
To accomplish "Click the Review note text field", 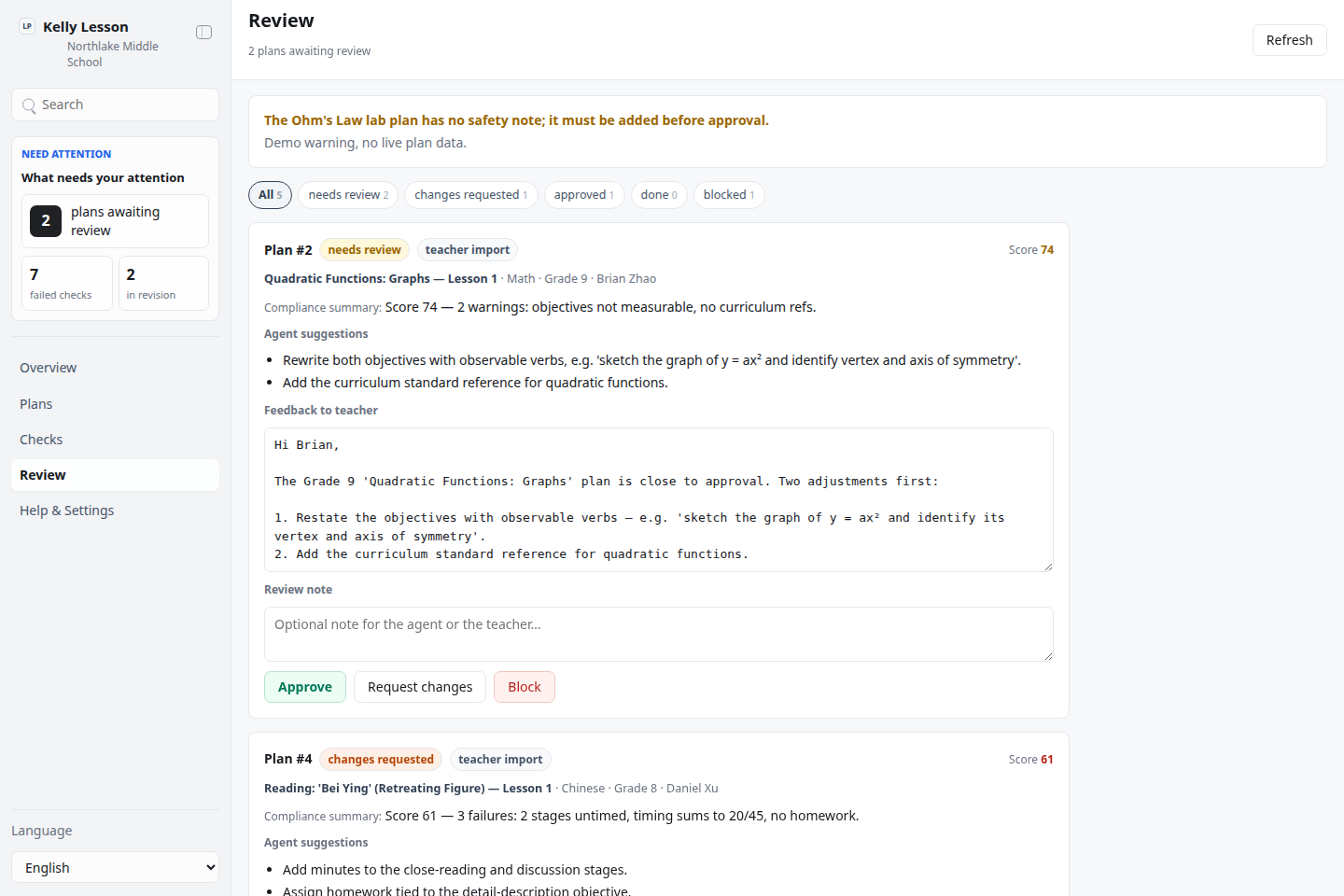I will (x=659, y=635).
